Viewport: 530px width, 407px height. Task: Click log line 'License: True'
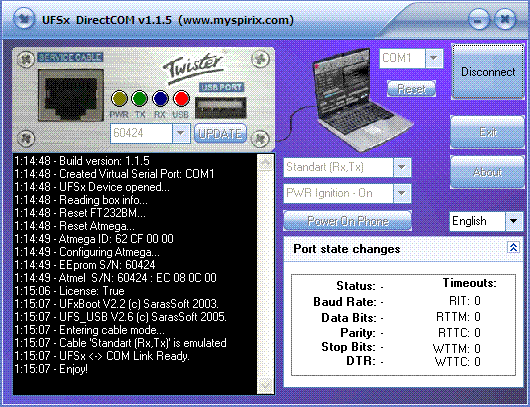[69, 291]
